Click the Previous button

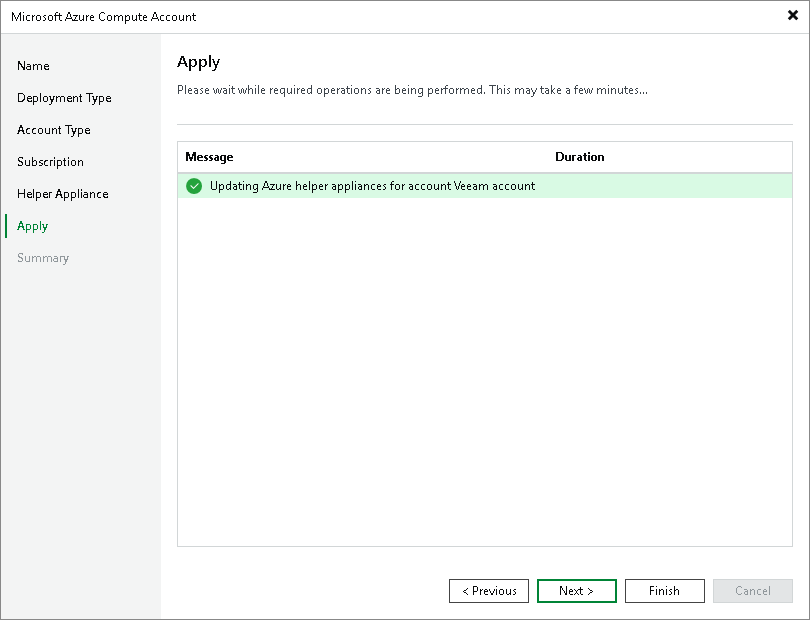(489, 591)
